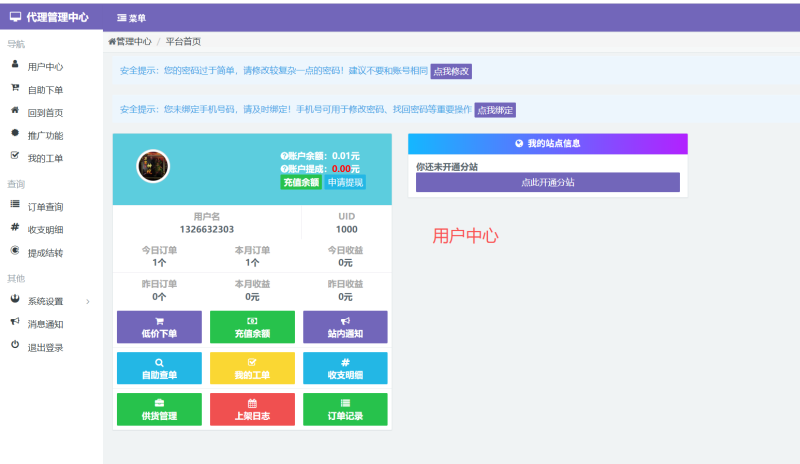
Task: Open the large green 充值余额 tile
Action: point(252,327)
